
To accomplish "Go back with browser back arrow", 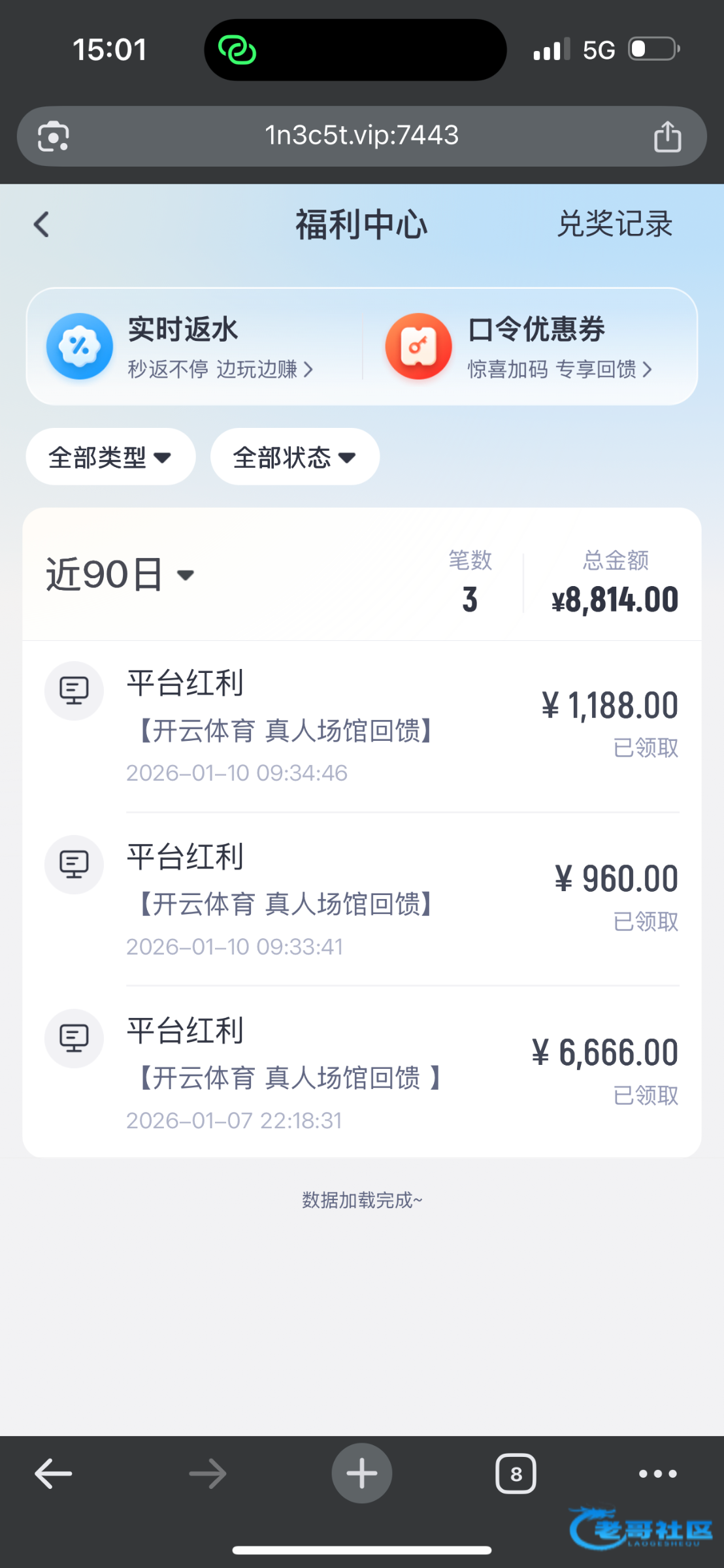I will [54, 1474].
